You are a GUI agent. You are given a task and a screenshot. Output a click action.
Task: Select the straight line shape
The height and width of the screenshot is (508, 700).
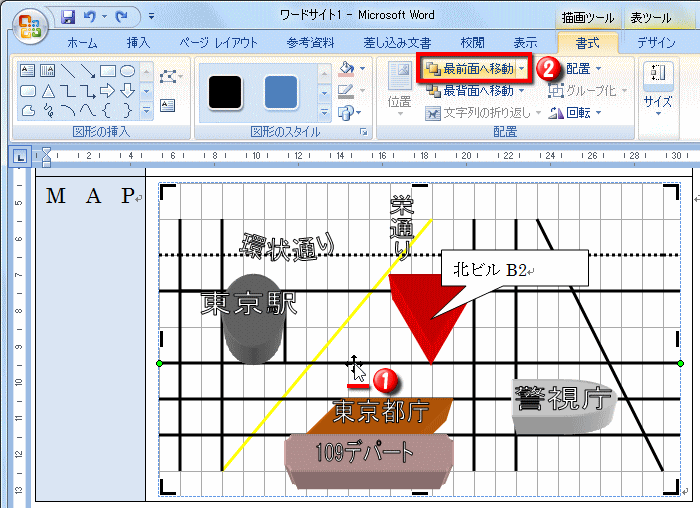tap(68, 71)
